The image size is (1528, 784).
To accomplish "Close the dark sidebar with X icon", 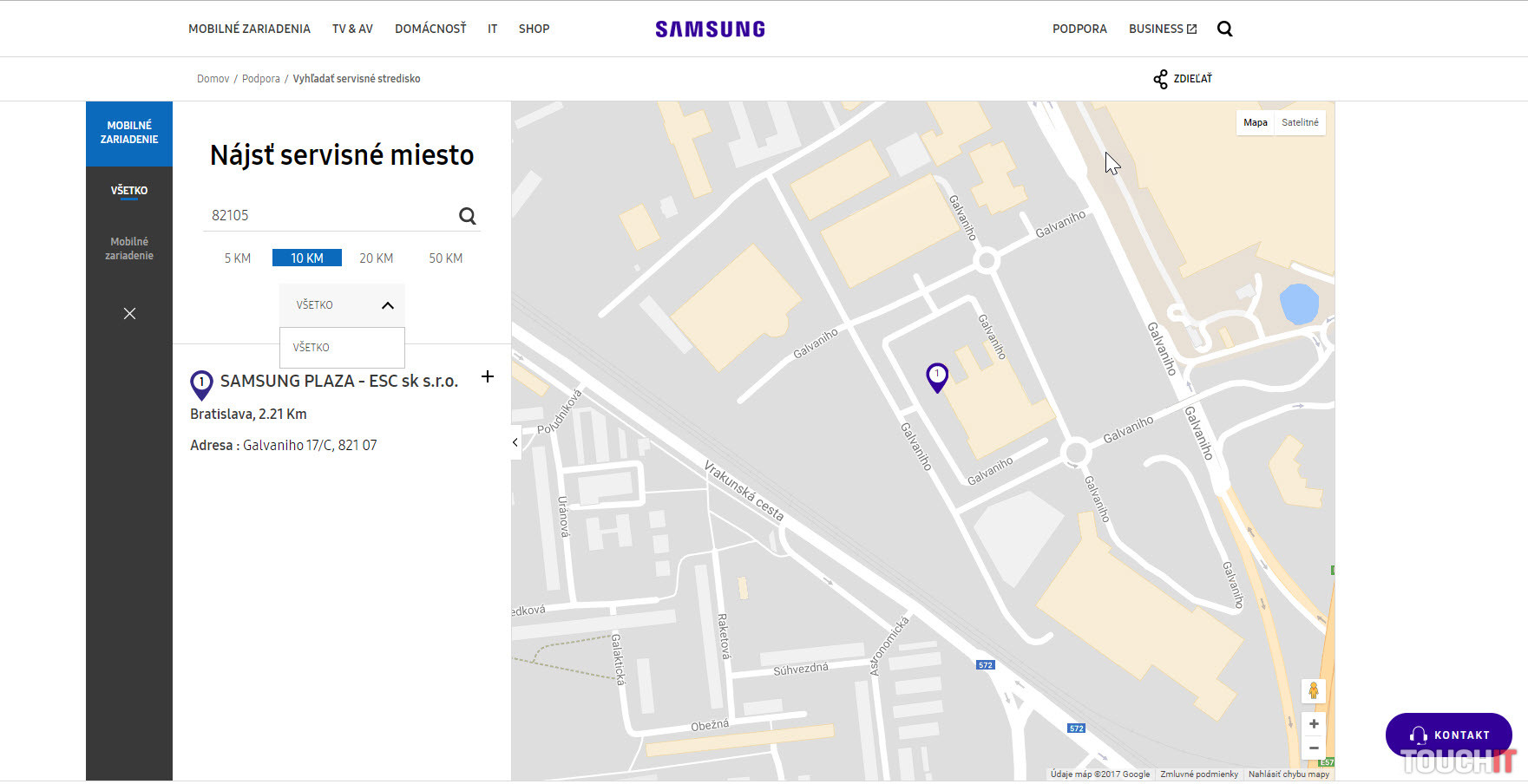I will (x=129, y=313).
